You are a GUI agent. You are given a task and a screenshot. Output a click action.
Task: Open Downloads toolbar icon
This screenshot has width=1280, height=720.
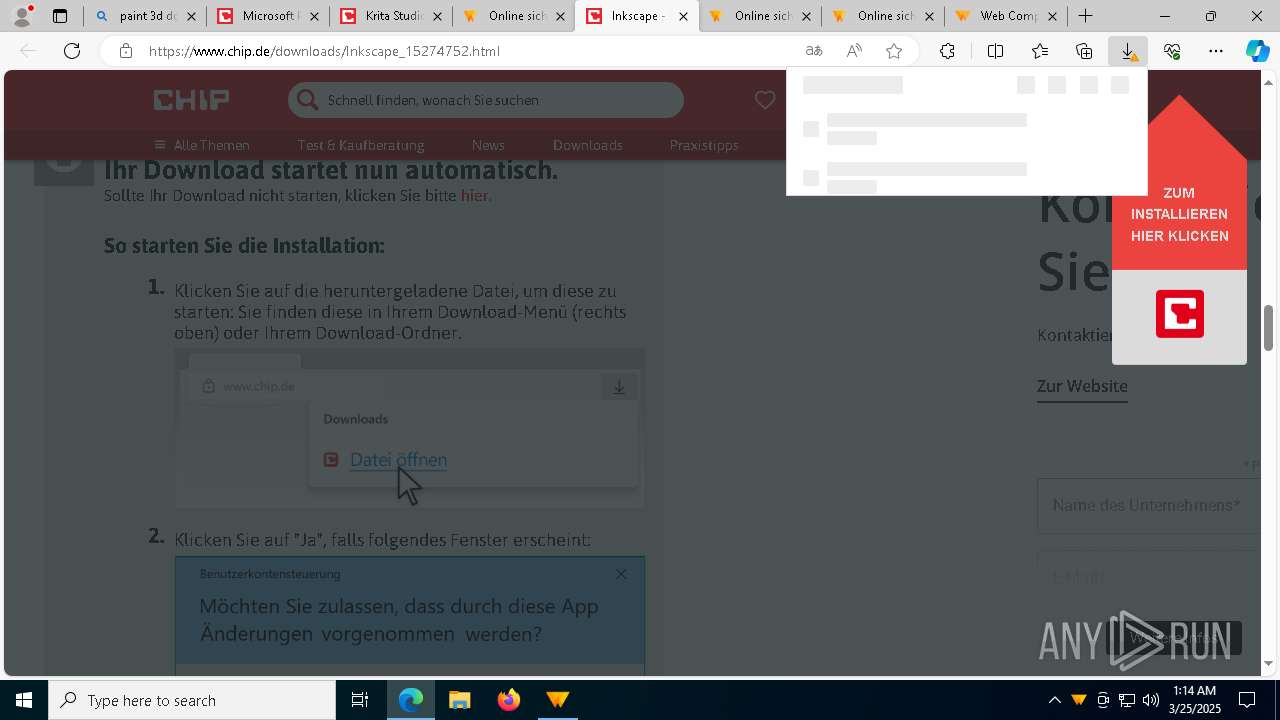1128,51
